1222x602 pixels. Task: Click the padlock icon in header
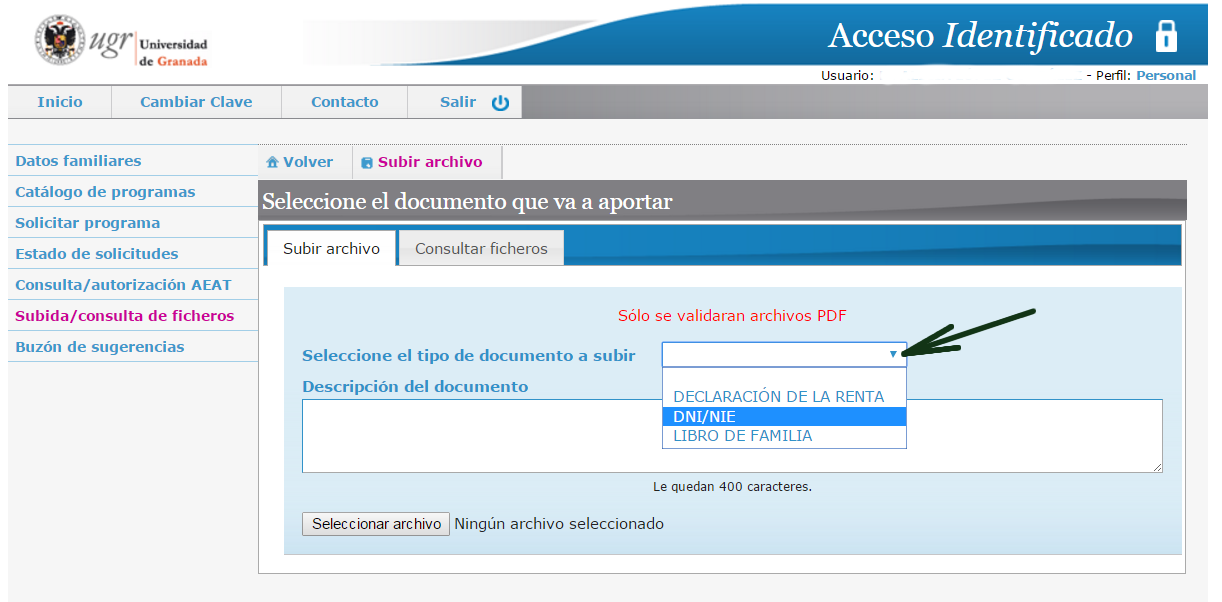(x=1166, y=36)
